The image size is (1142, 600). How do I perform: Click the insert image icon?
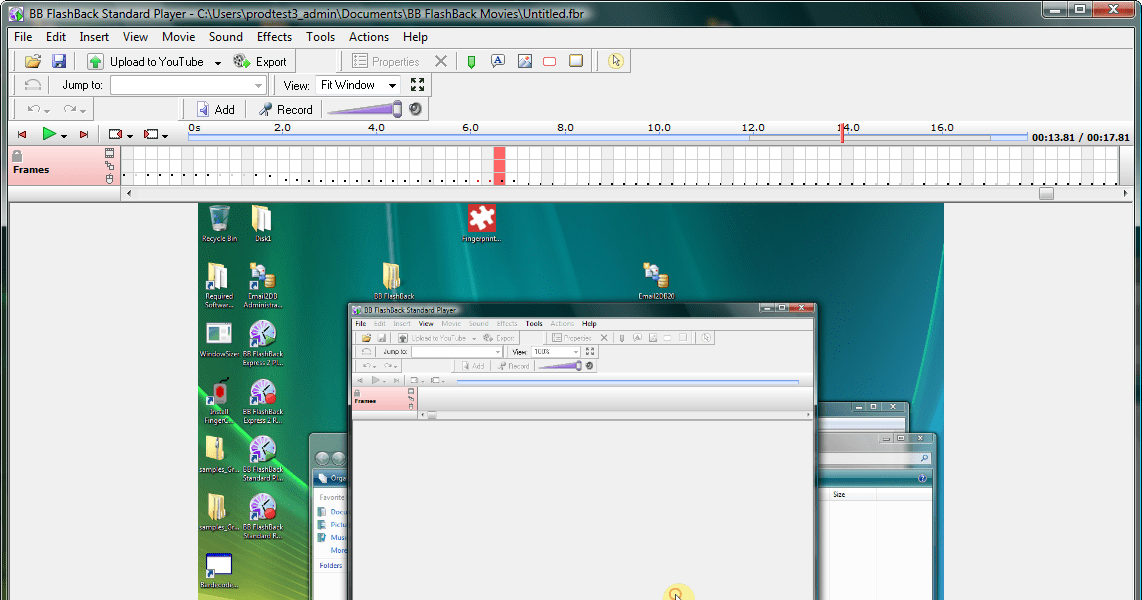tap(524, 62)
